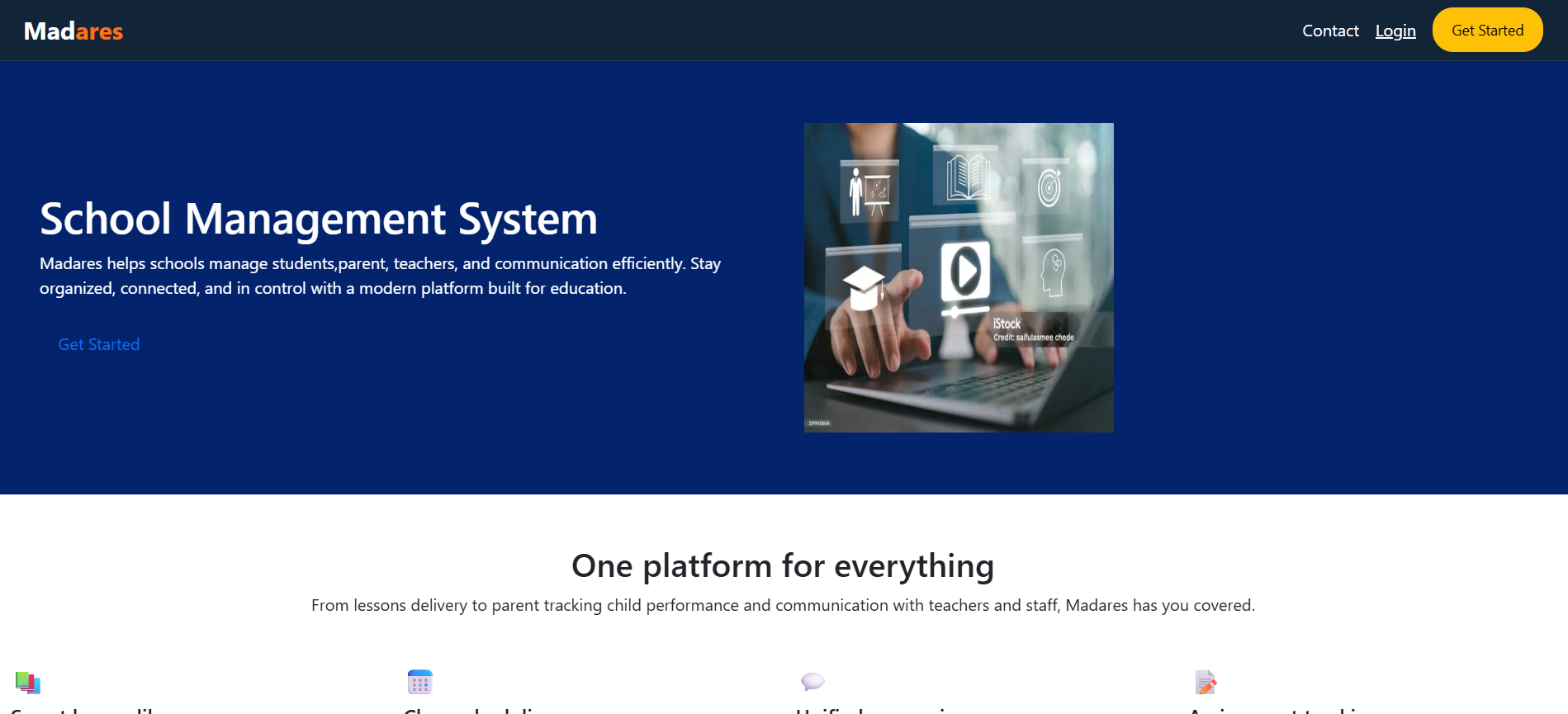The height and width of the screenshot is (714, 1568).
Task: Click the calendar scheduling feature icon
Action: [419, 682]
